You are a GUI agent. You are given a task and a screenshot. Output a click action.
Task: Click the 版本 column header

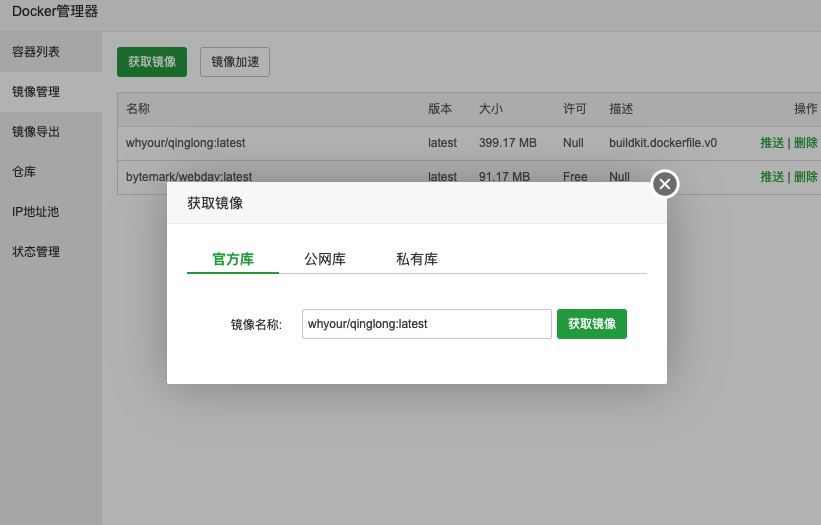[440, 109]
